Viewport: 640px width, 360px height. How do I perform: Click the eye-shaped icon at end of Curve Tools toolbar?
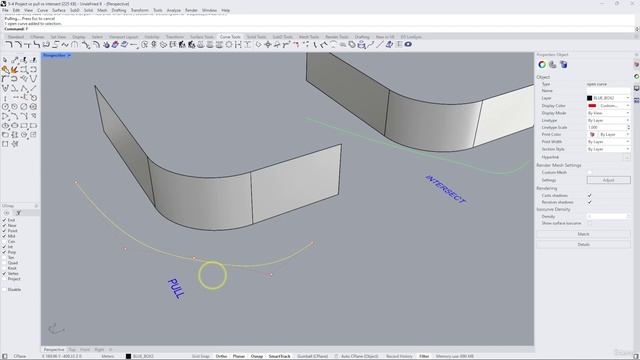408,44
